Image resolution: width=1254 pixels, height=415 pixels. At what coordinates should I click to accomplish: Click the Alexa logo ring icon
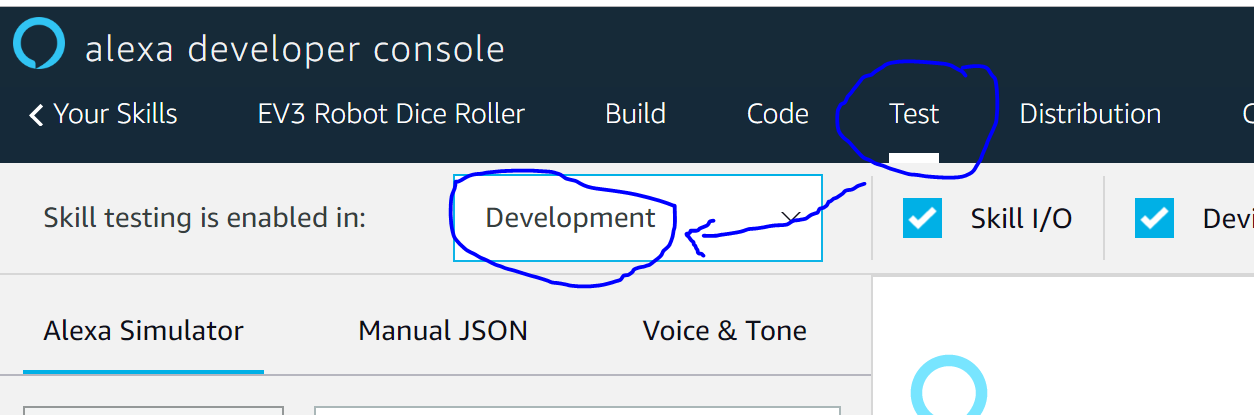point(38,44)
